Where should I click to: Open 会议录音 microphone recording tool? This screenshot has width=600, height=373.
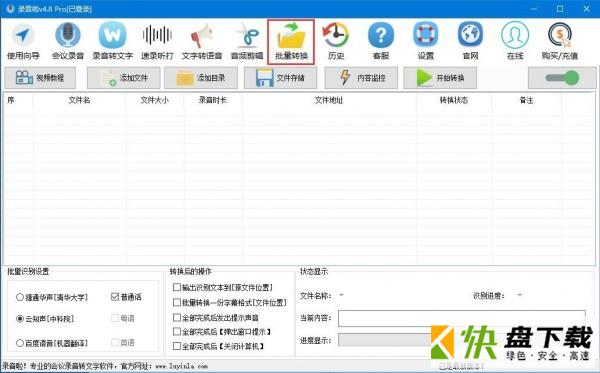coord(68,41)
